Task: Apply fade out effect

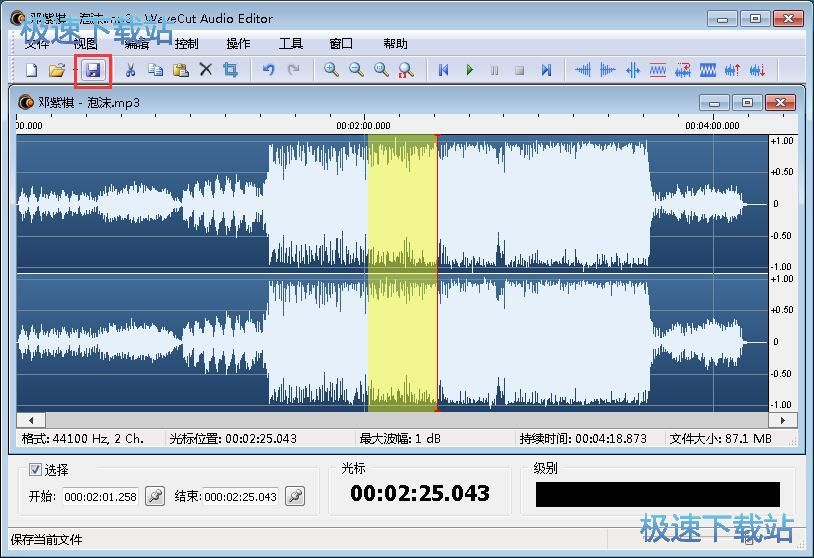Action: point(608,70)
